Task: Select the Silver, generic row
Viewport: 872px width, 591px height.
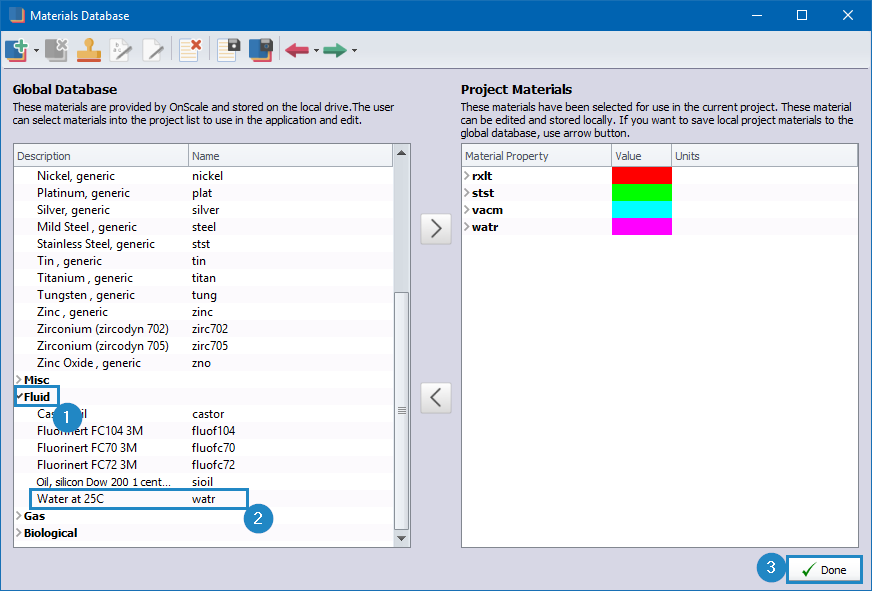Action: (x=204, y=210)
